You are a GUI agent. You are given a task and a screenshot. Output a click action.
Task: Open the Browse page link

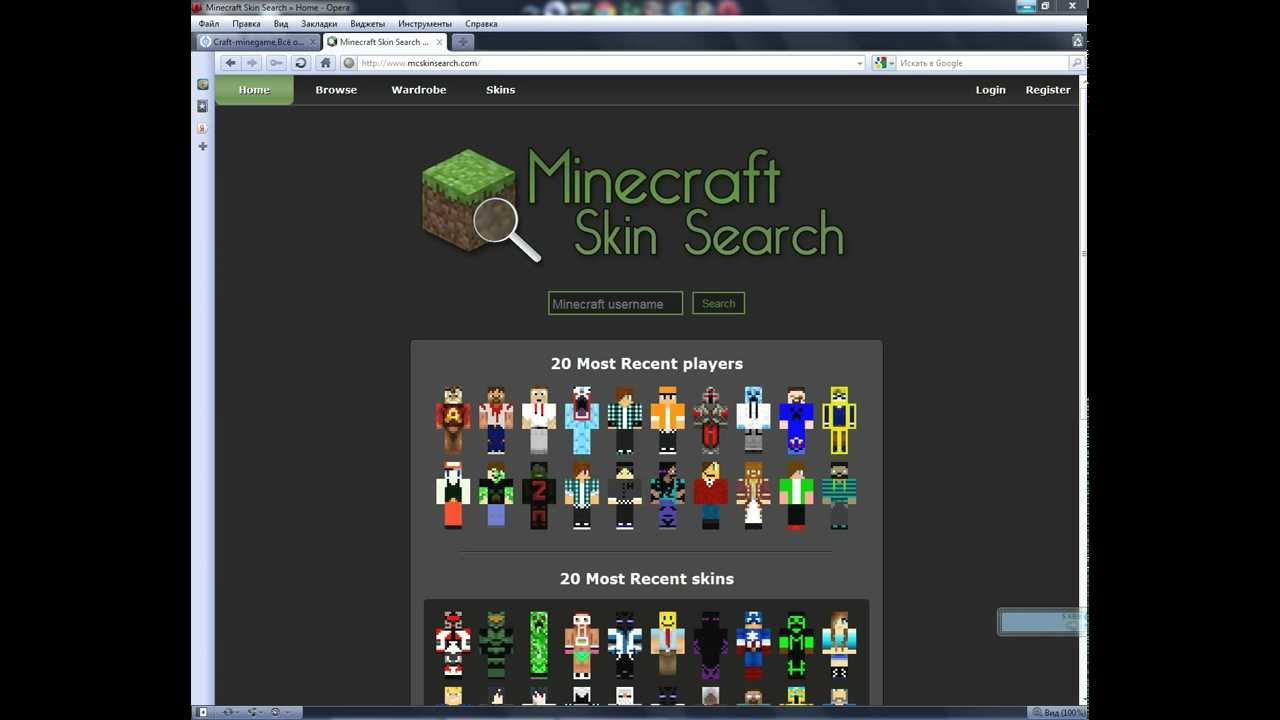pyautogui.click(x=336, y=90)
